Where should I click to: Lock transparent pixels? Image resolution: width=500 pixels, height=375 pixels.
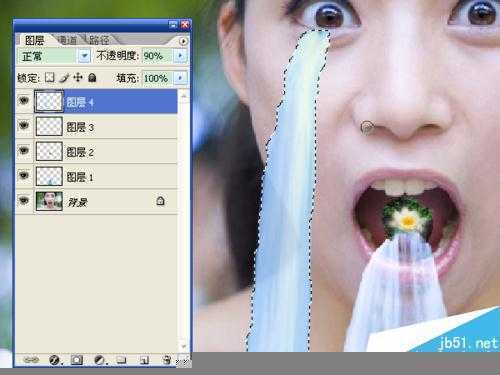(50, 78)
